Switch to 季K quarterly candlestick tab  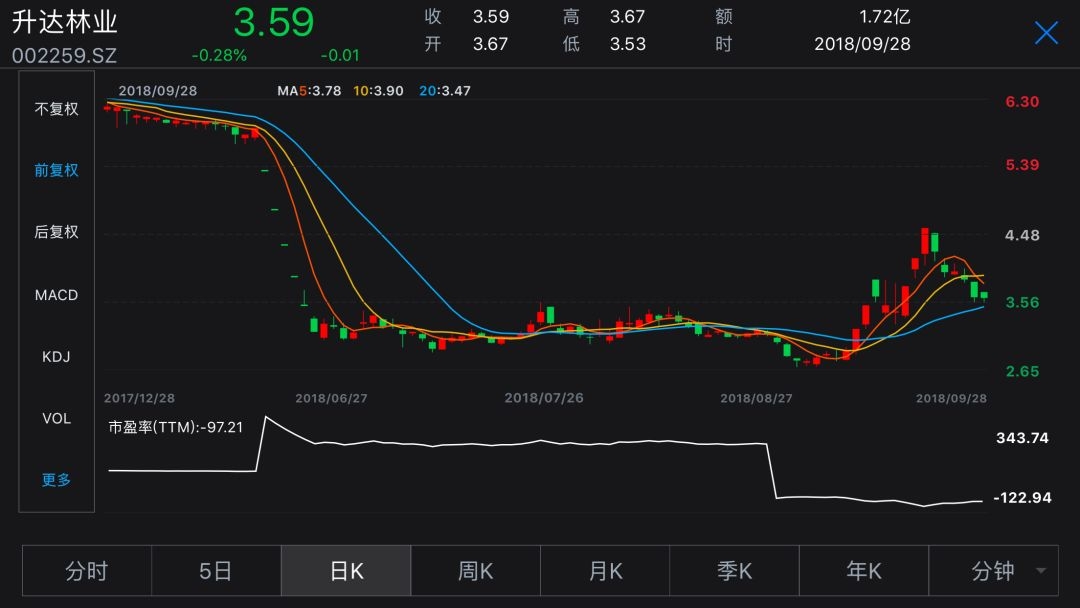pyautogui.click(x=735, y=571)
